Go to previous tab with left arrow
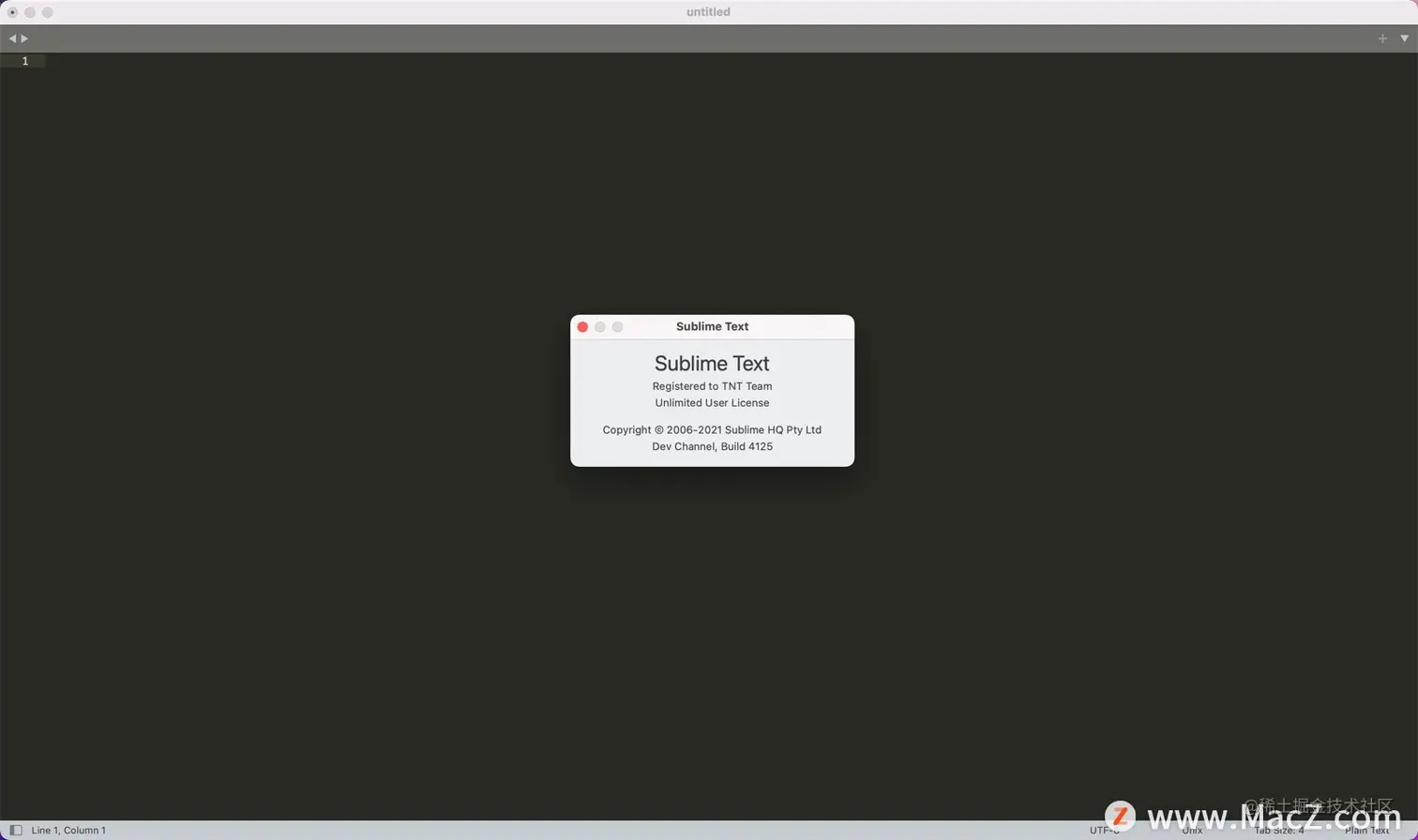 tap(12, 38)
